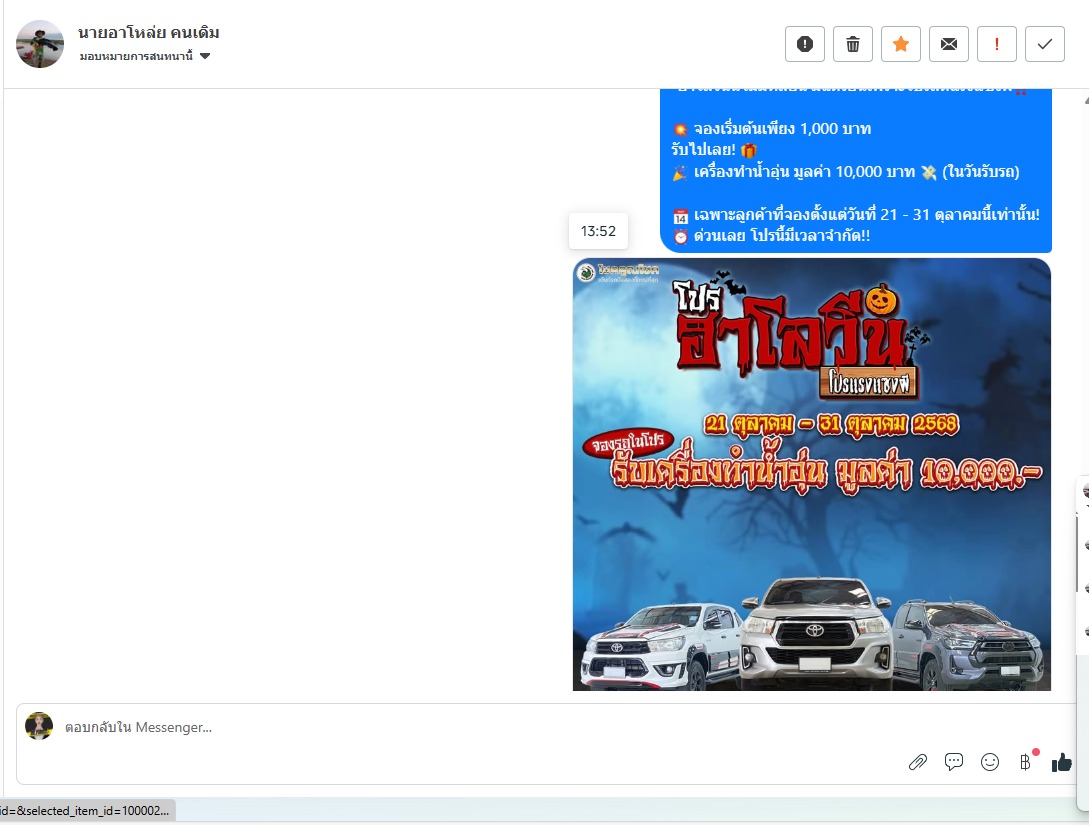Viewport: 1089px width, 825px height.
Task: Select text เฉพาะลูกค้าที่จองตั้งแต่วันที่ 21 - 31
Action: point(811,215)
